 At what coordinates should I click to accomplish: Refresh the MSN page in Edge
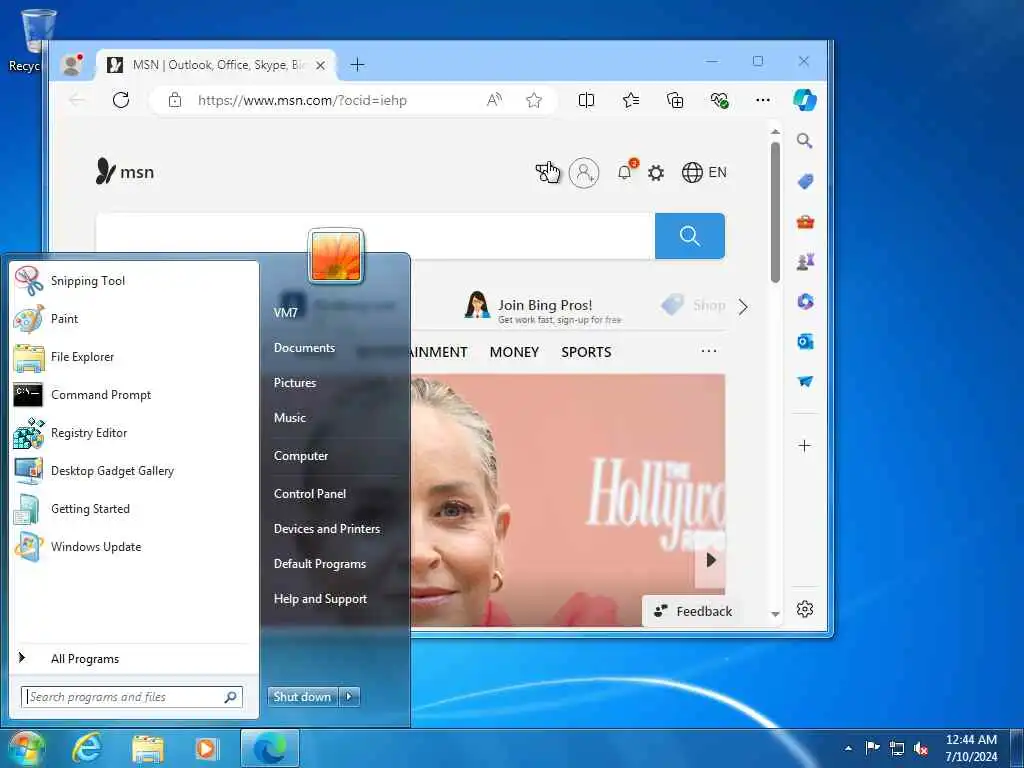(121, 100)
